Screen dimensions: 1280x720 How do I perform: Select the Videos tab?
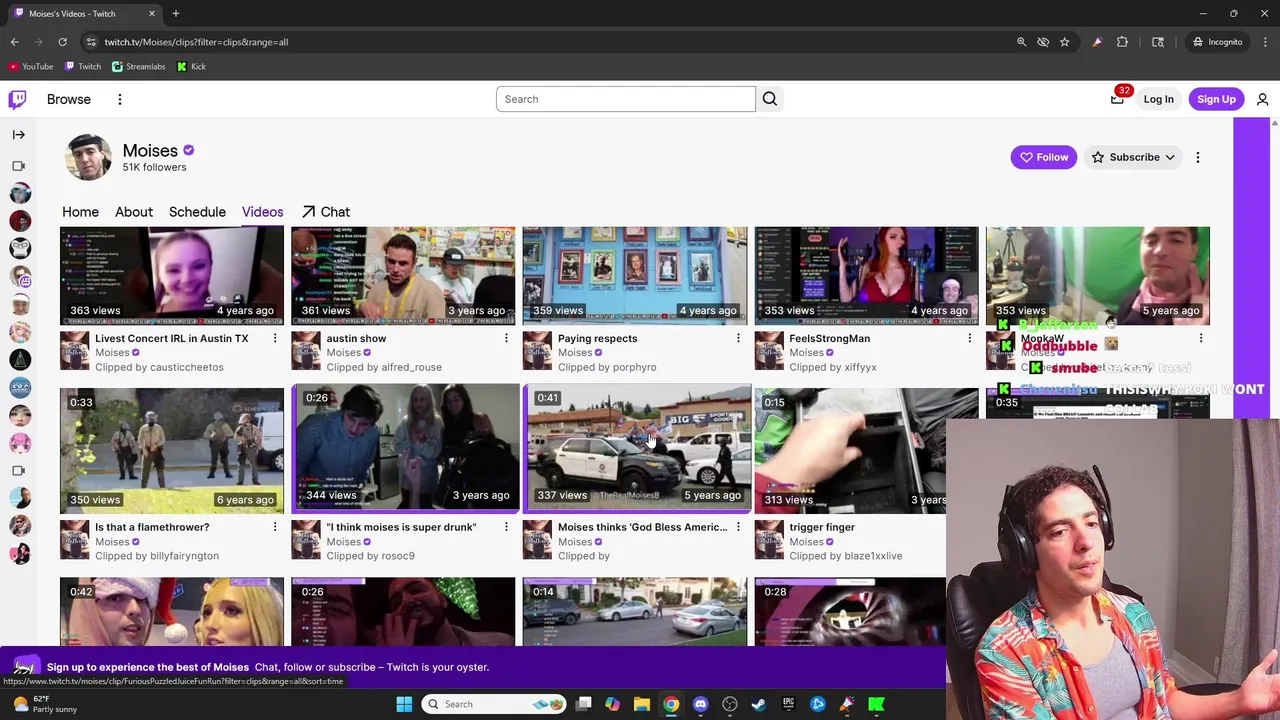pyautogui.click(x=262, y=212)
